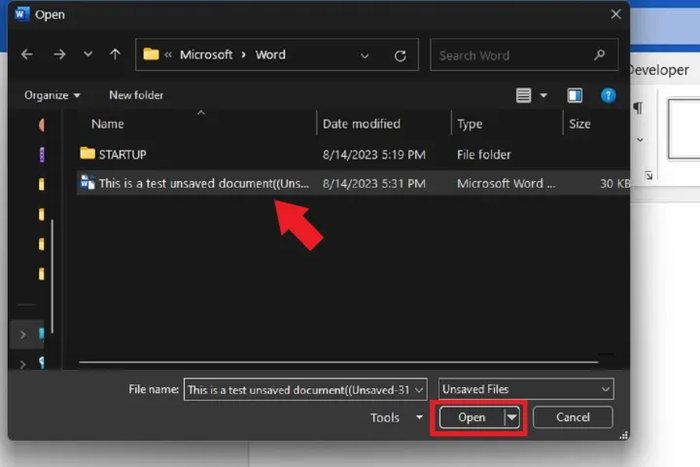The height and width of the screenshot is (467, 700).
Task: Click the Back navigation arrow
Action: pyautogui.click(x=27, y=55)
